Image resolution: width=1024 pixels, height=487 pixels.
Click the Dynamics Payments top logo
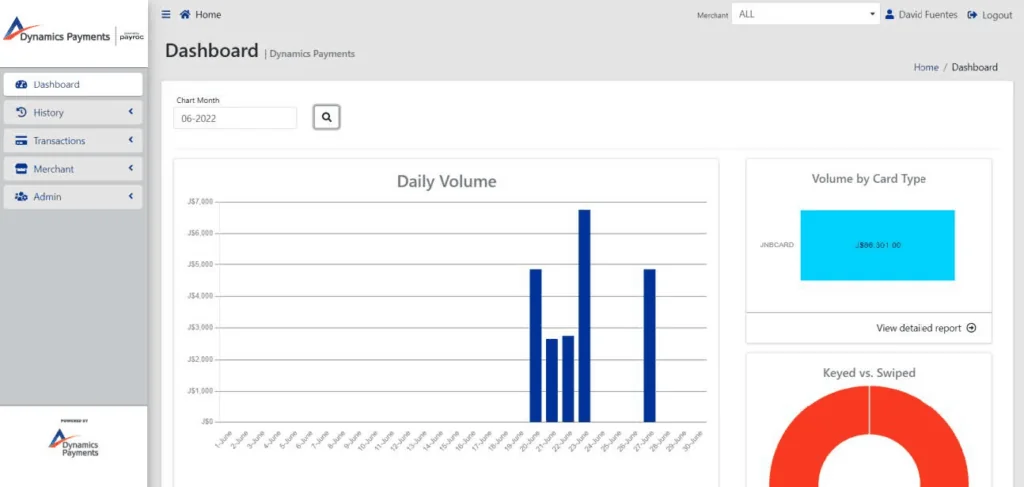(x=57, y=33)
